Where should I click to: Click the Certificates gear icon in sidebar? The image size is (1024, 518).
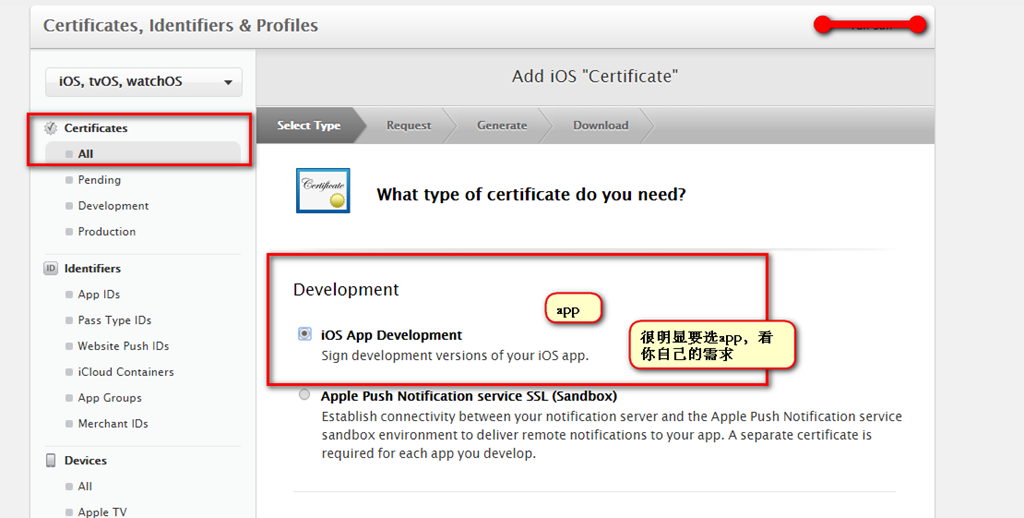point(51,128)
